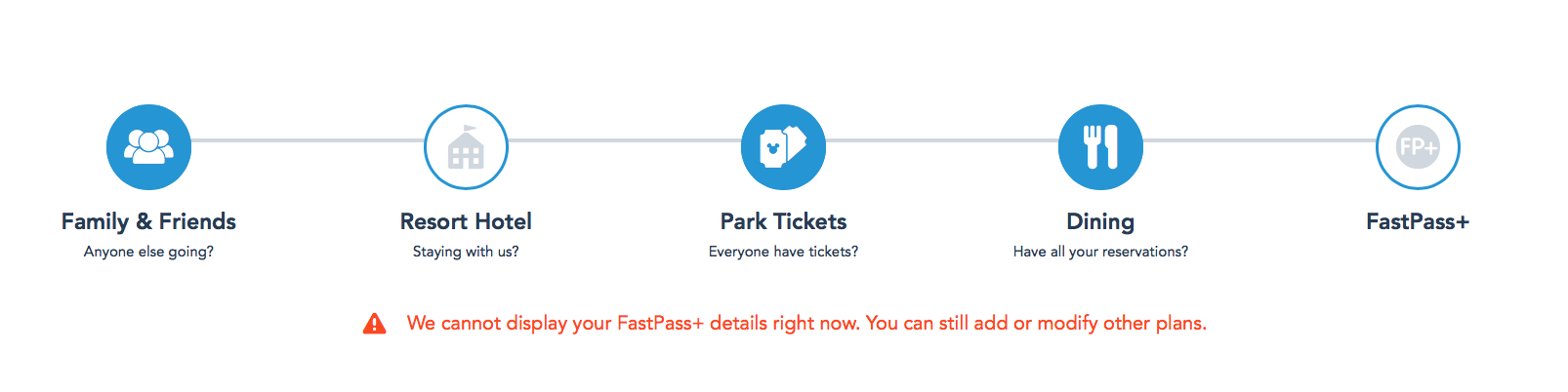Viewport: 1568px width, 392px height.
Task: Click the Family & Friends people icon
Action: (x=148, y=147)
